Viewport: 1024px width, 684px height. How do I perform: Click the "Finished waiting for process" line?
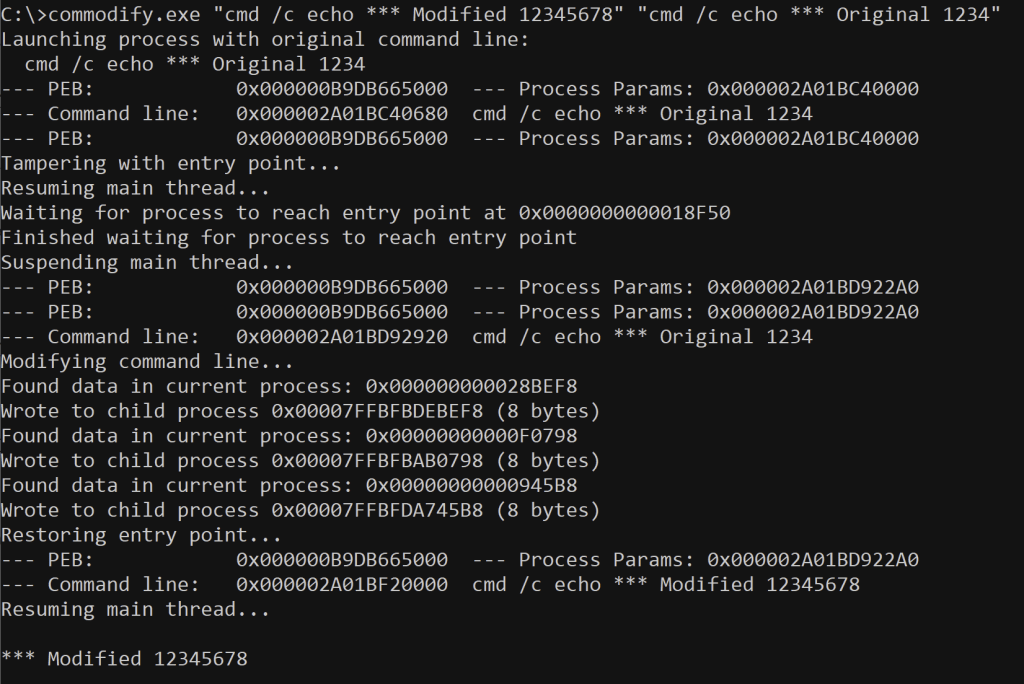pyautogui.click(x=288, y=238)
